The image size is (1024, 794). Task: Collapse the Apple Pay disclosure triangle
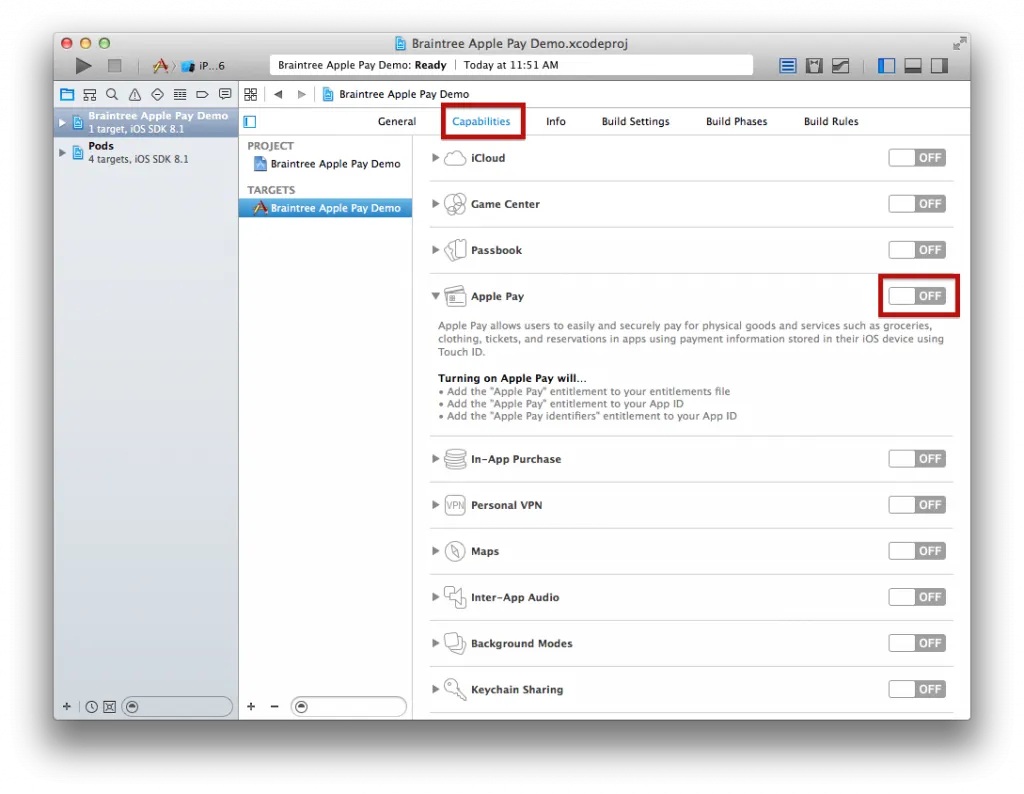pyautogui.click(x=435, y=296)
